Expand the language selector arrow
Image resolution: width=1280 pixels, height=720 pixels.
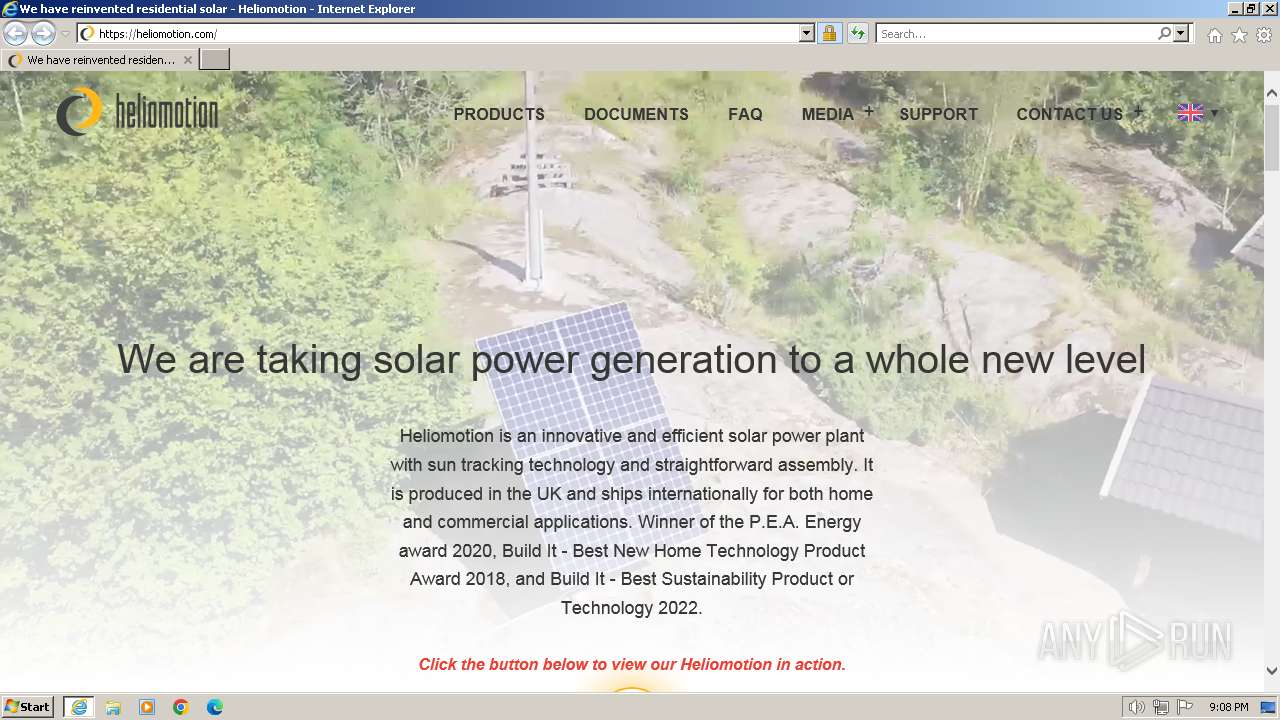[x=1214, y=113]
